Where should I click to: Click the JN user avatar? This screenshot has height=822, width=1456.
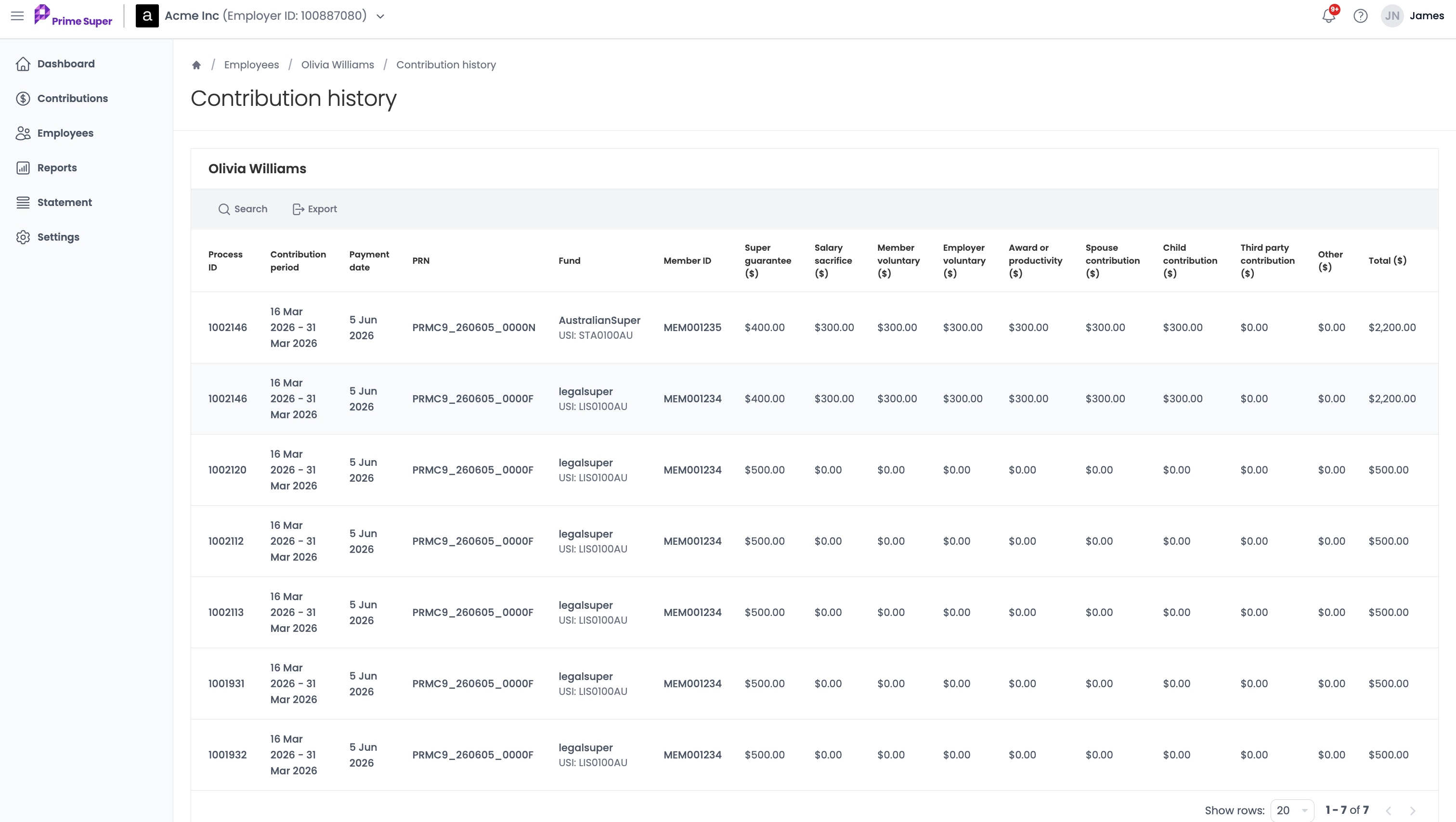[x=1392, y=16]
